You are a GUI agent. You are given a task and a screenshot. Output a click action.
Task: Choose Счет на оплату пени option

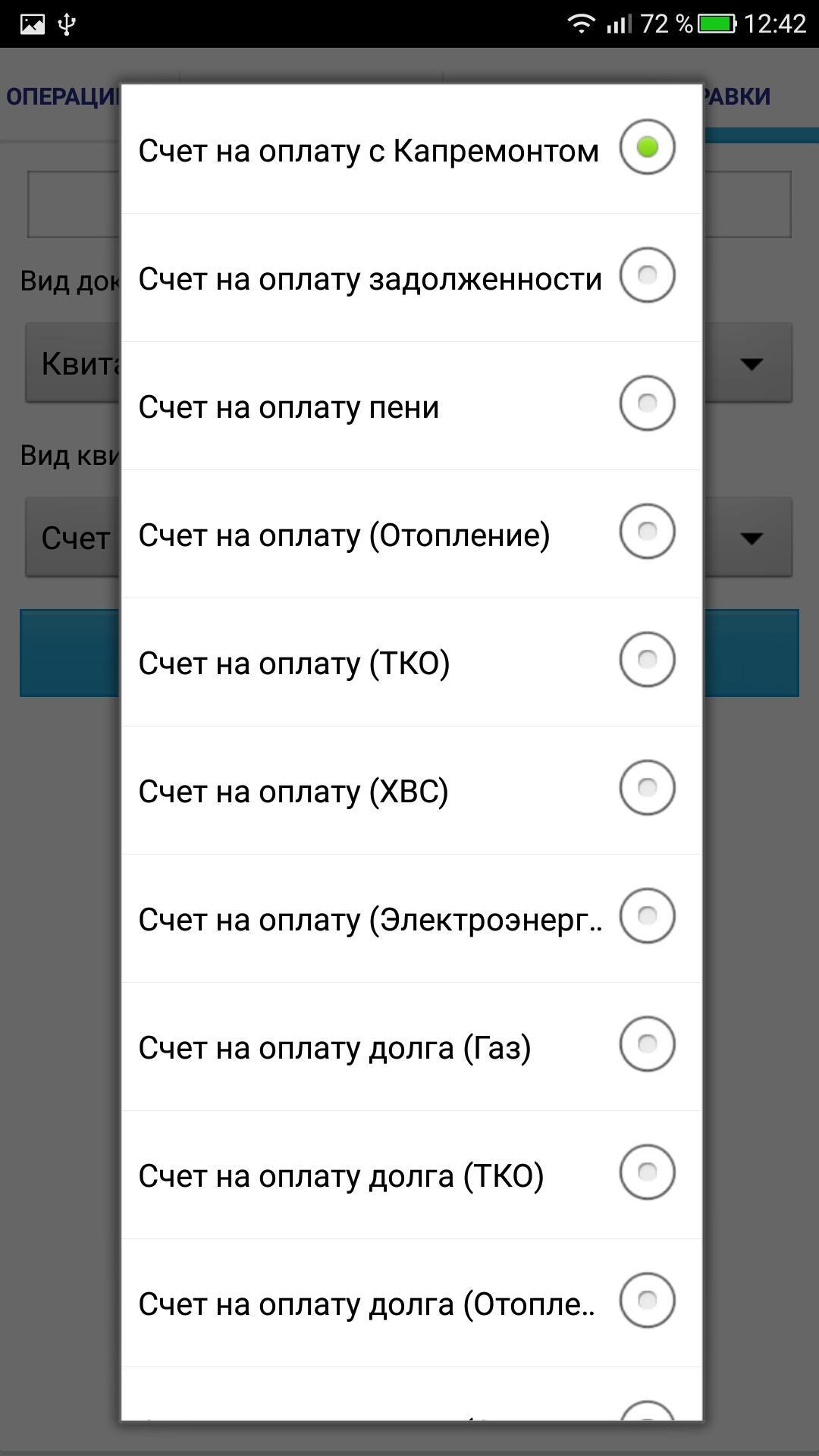pos(647,403)
